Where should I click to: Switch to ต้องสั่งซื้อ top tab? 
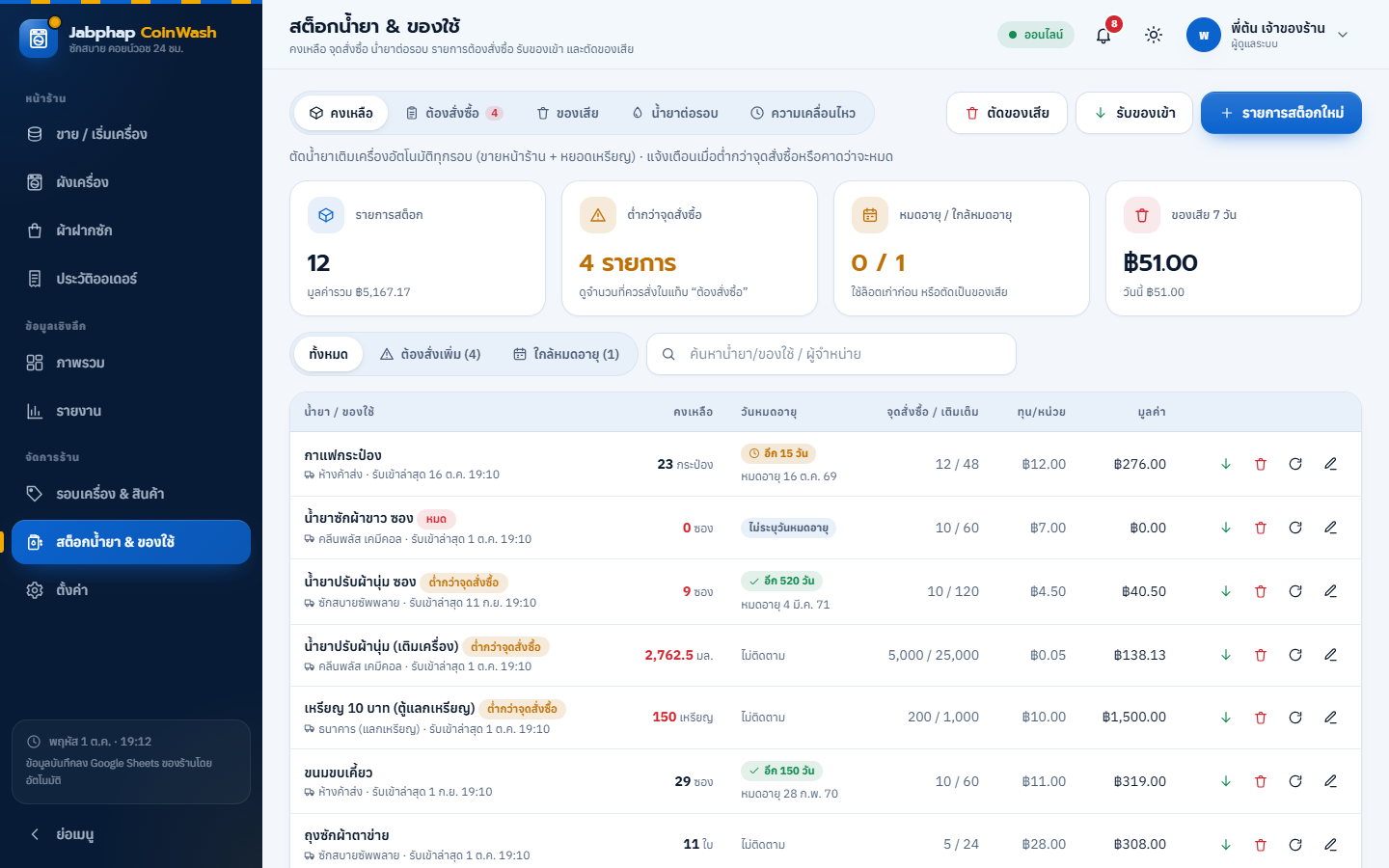[x=454, y=113]
